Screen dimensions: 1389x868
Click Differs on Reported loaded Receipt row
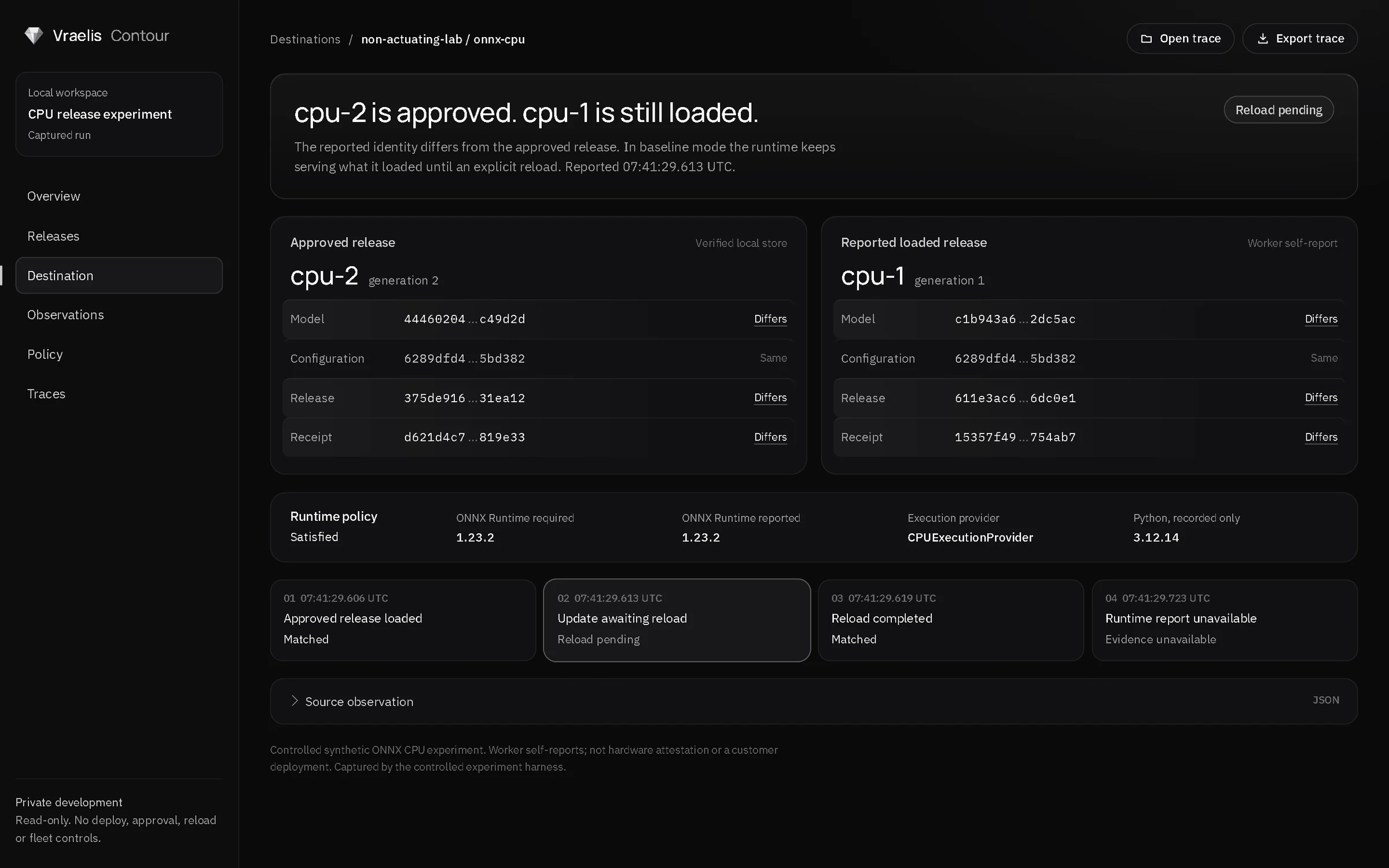coord(1321,437)
